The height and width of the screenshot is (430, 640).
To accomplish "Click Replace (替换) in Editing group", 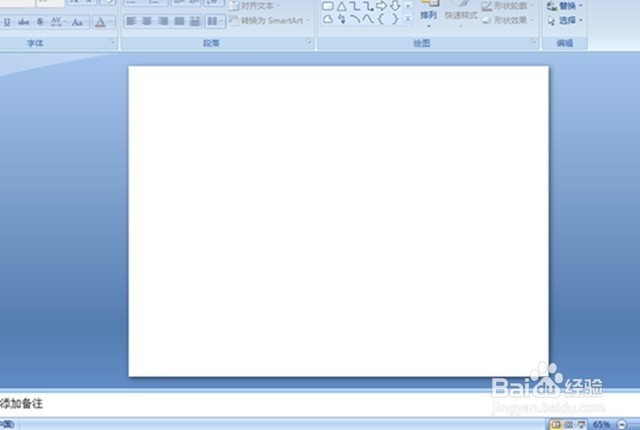I will [x=565, y=6].
